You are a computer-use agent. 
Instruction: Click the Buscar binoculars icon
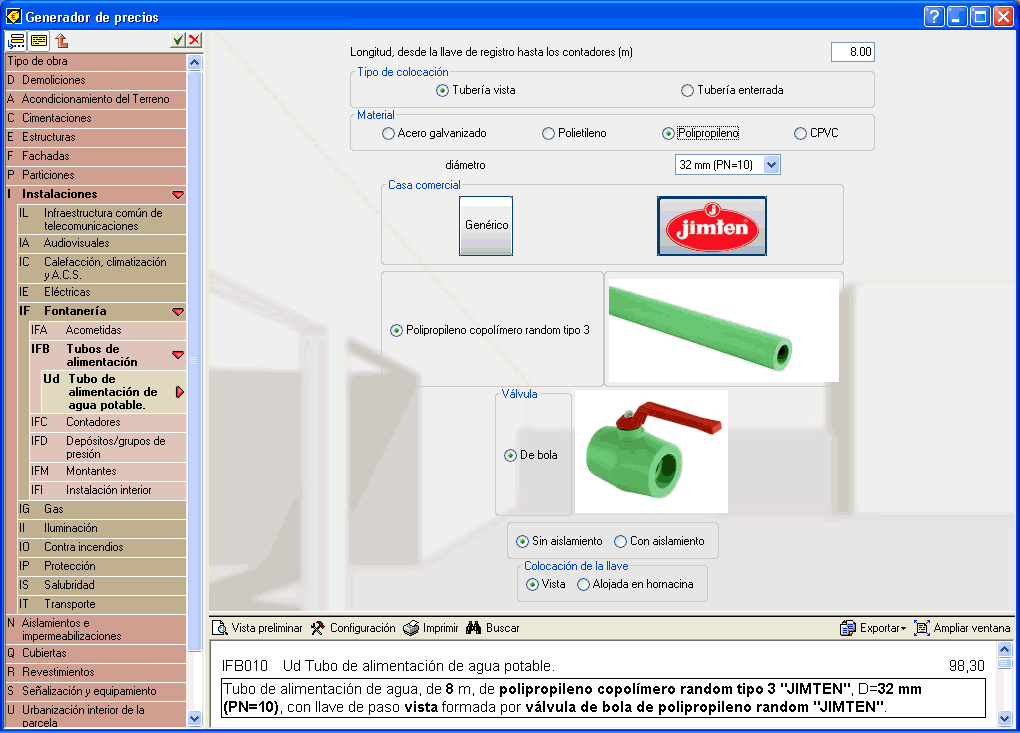pyautogui.click(x=474, y=628)
